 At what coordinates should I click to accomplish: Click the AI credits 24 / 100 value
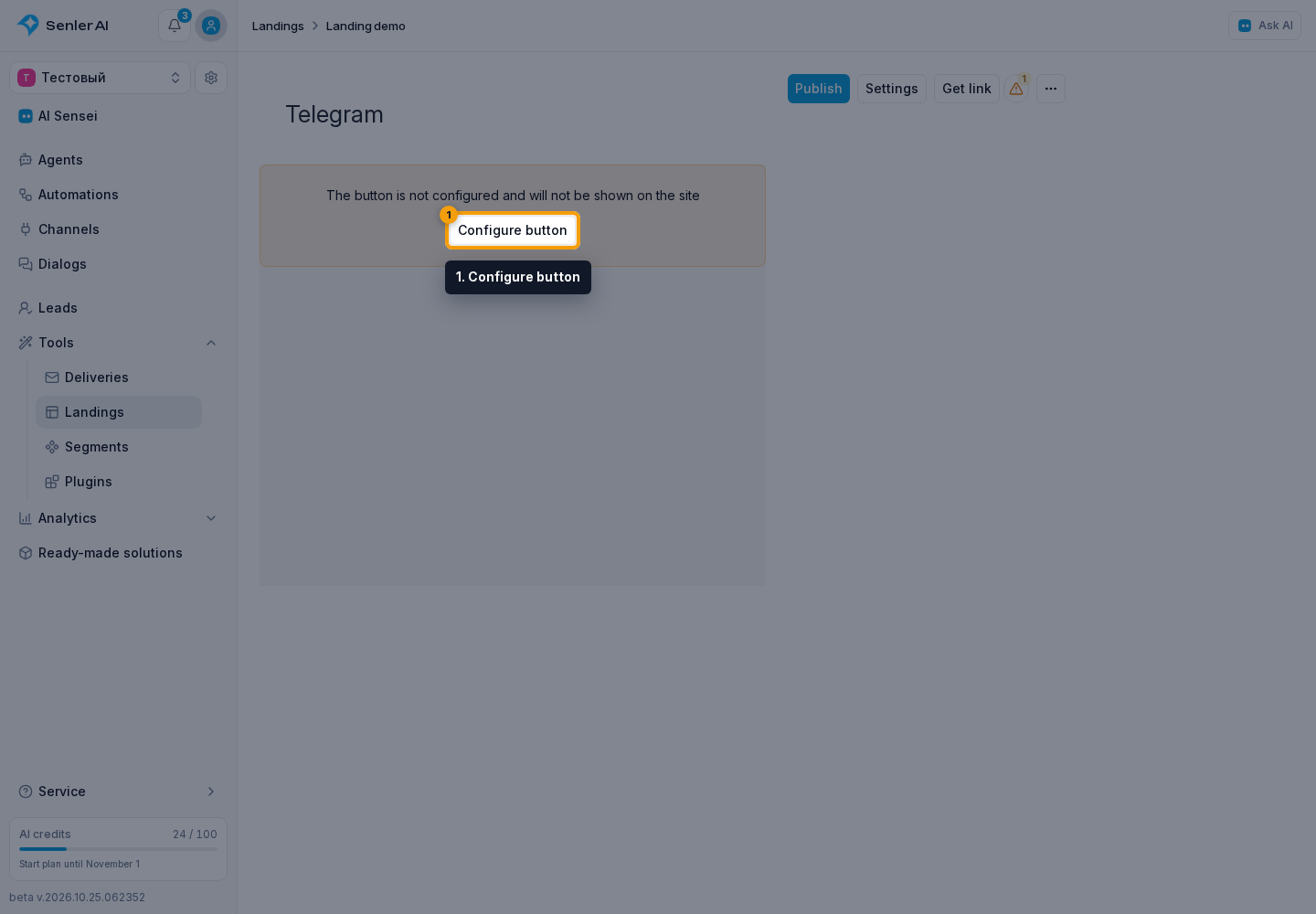tap(195, 834)
